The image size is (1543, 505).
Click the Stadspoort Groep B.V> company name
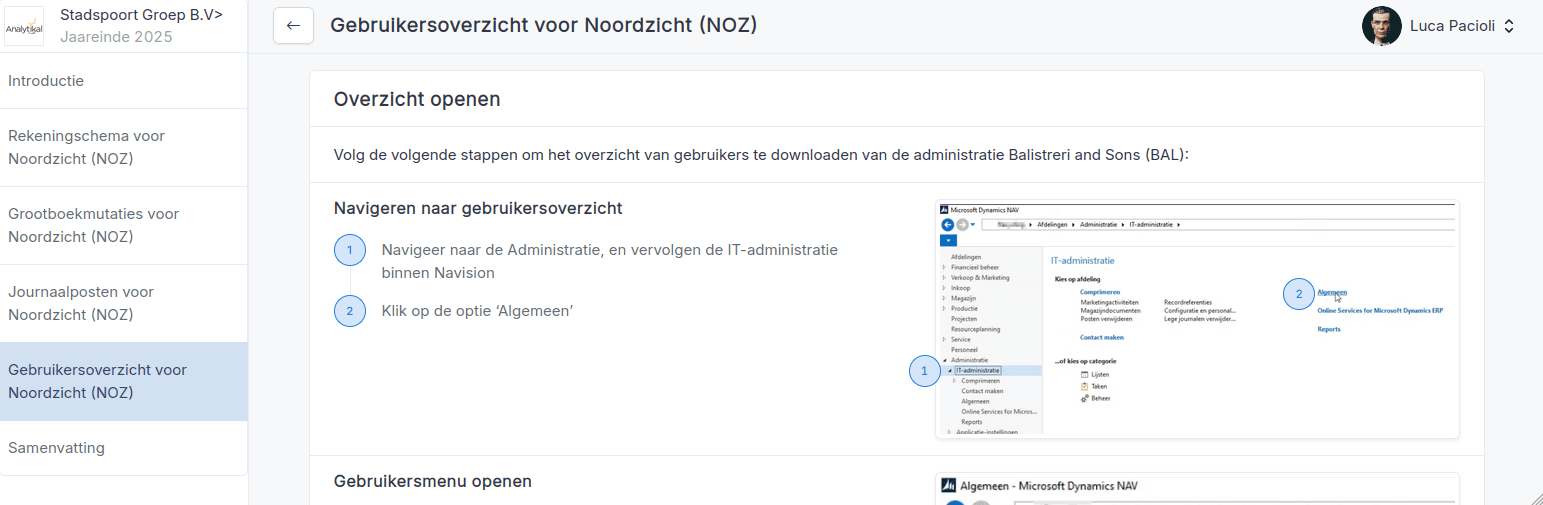point(142,15)
